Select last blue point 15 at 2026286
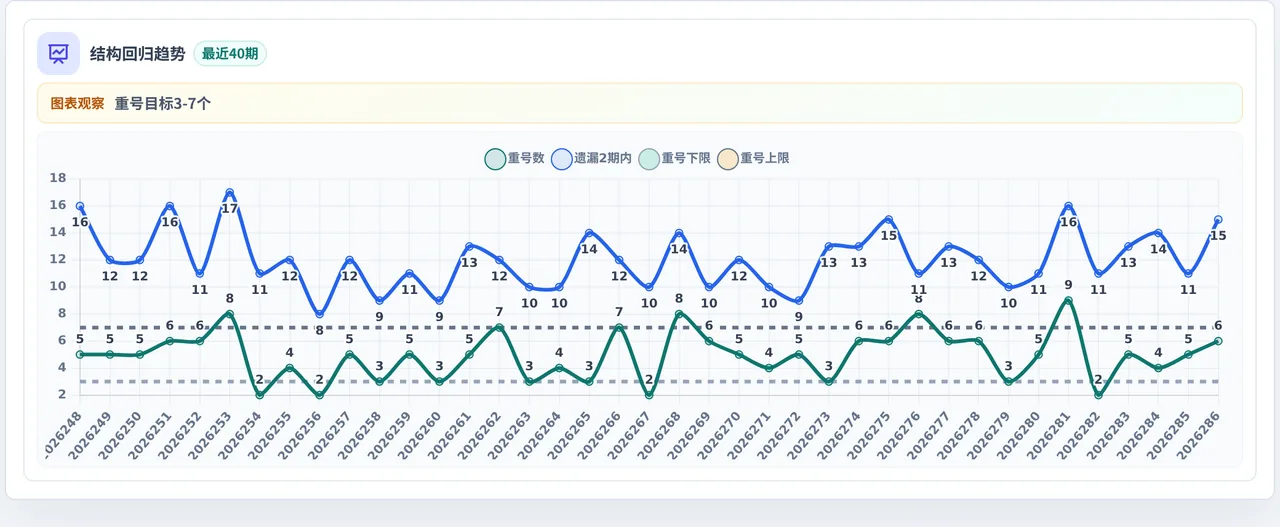 point(1218,220)
